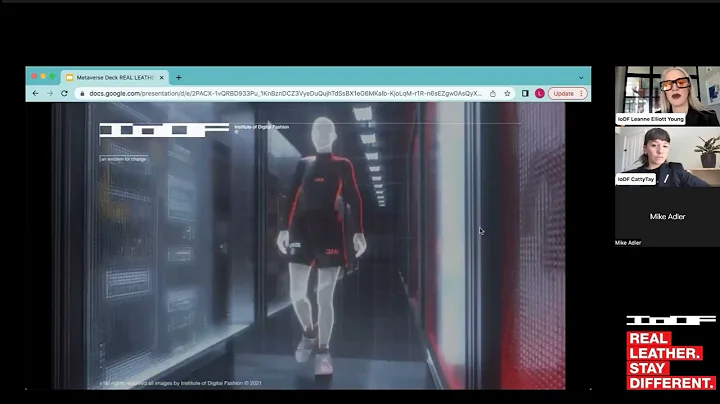Image resolution: width=720 pixels, height=404 pixels.
Task: Click the lock icon in the address bar
Action: tap(82, 94)
